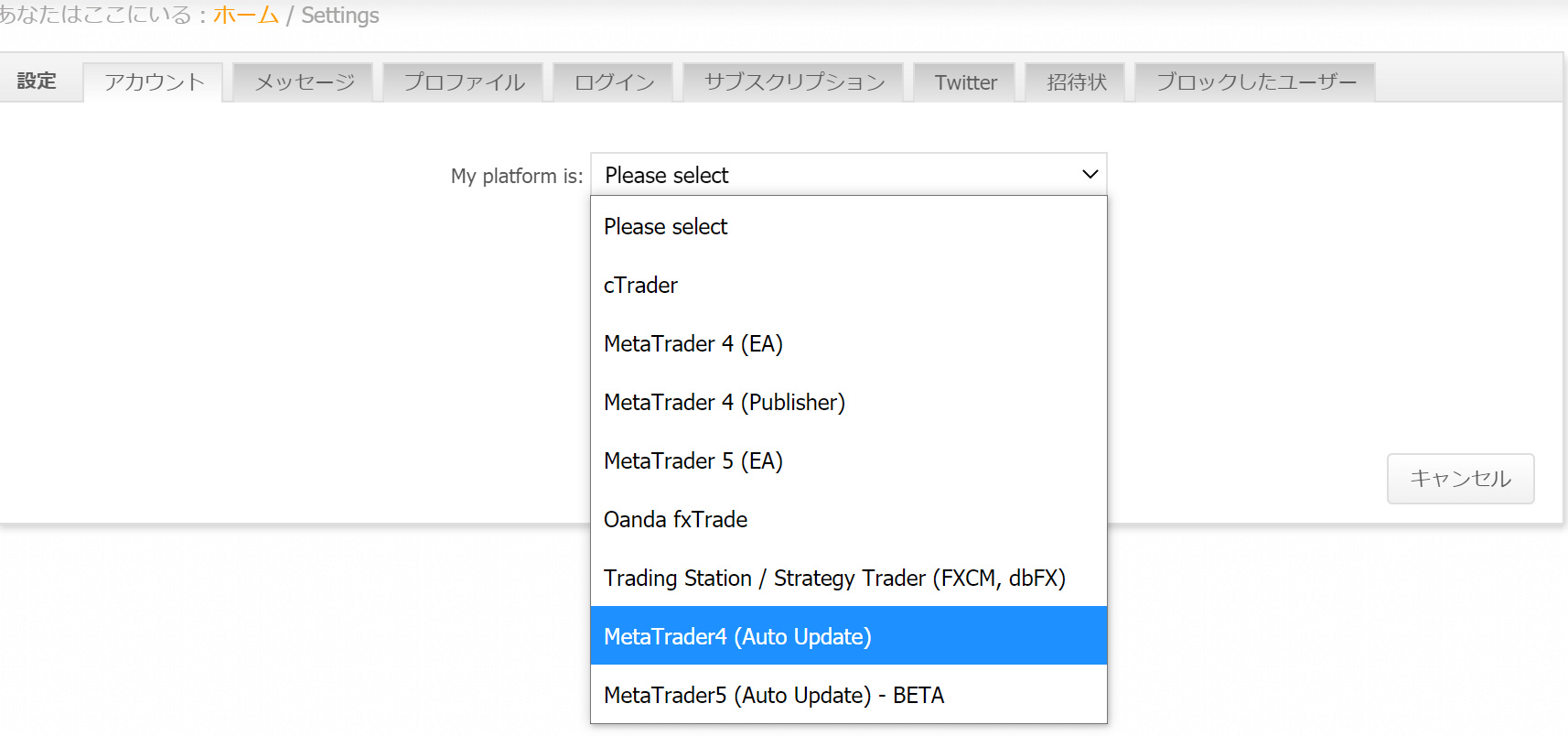The image size is (1568, 736).
Task: Select MetaTrader4 (Auto Update) option
Action: tap(849, 635)
